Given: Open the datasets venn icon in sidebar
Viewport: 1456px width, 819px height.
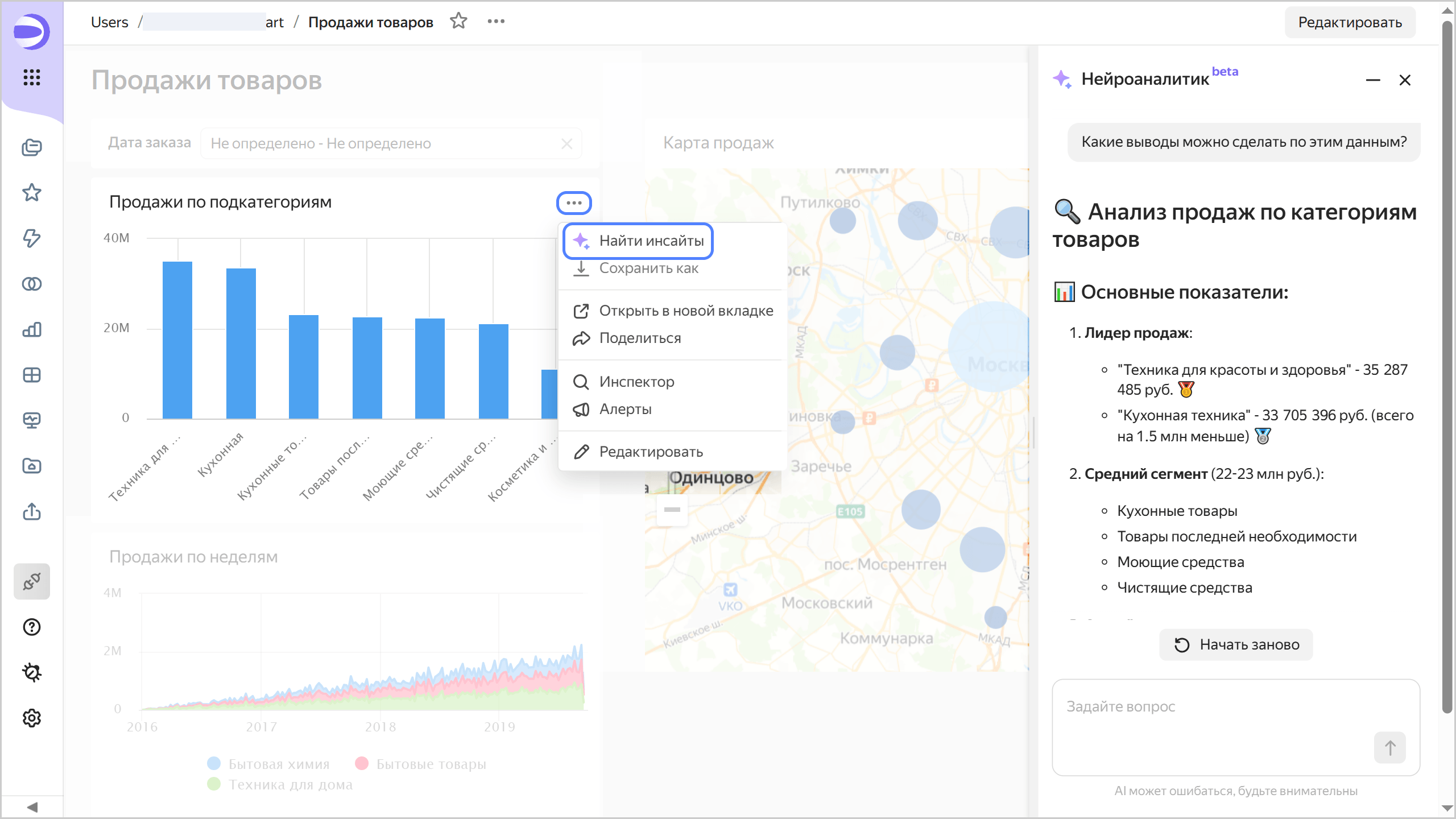Looking at the screenshot, I should point(32,284).
